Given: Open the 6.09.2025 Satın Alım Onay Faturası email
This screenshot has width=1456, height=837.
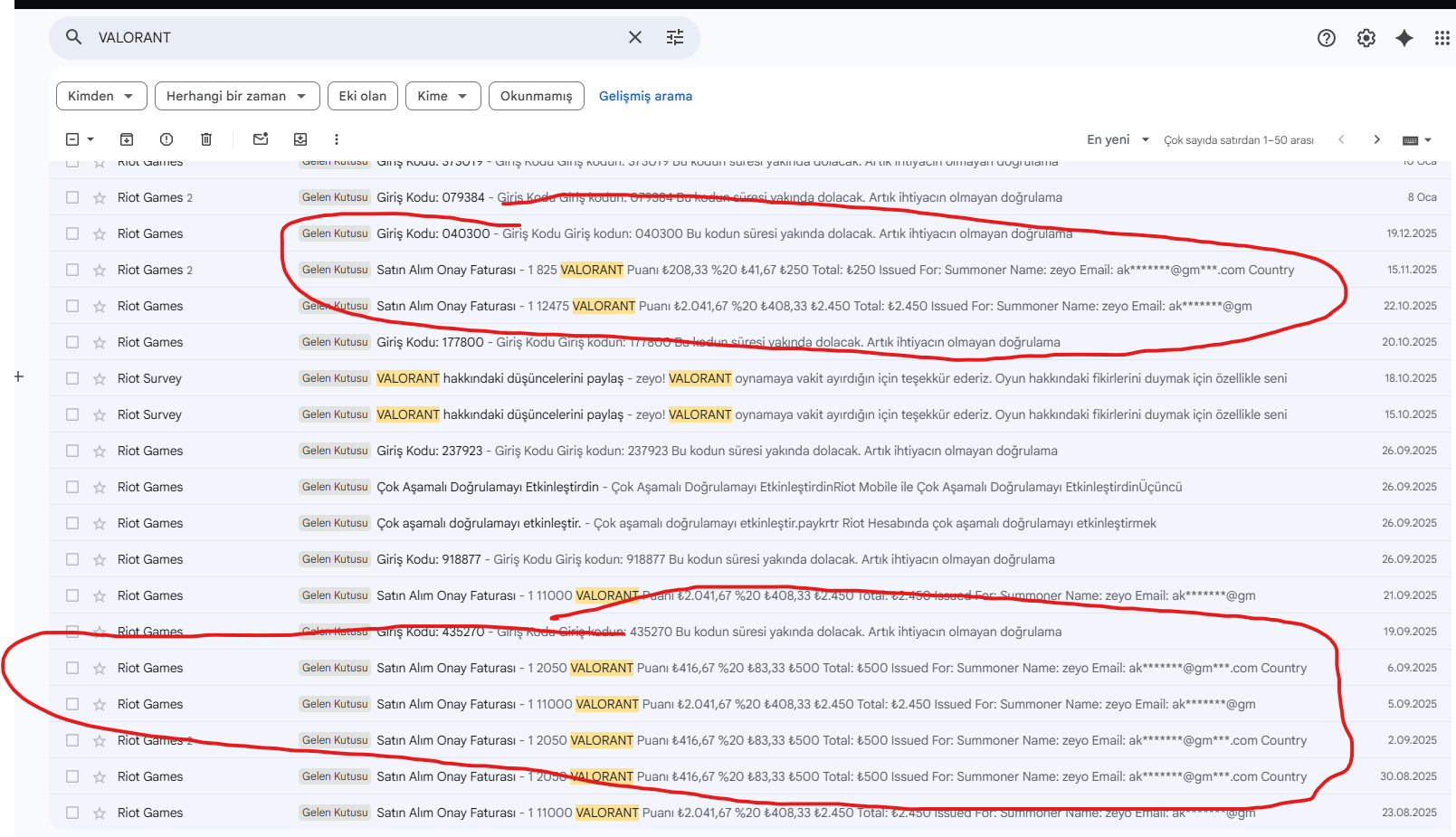Looking at the screenshot, I should coord(750,668).
